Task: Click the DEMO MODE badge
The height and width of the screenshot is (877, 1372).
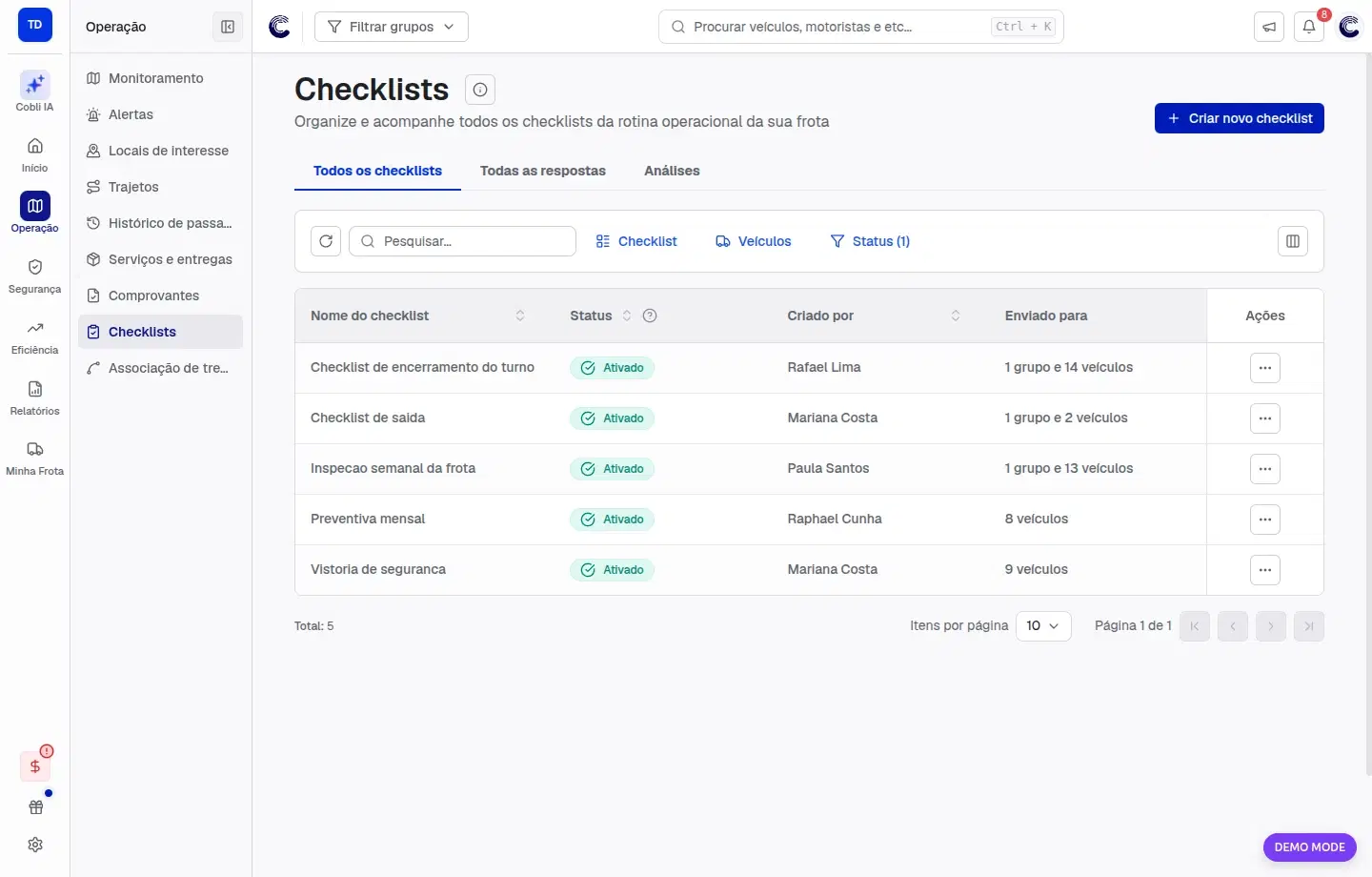Action: tap(1309, 847)
